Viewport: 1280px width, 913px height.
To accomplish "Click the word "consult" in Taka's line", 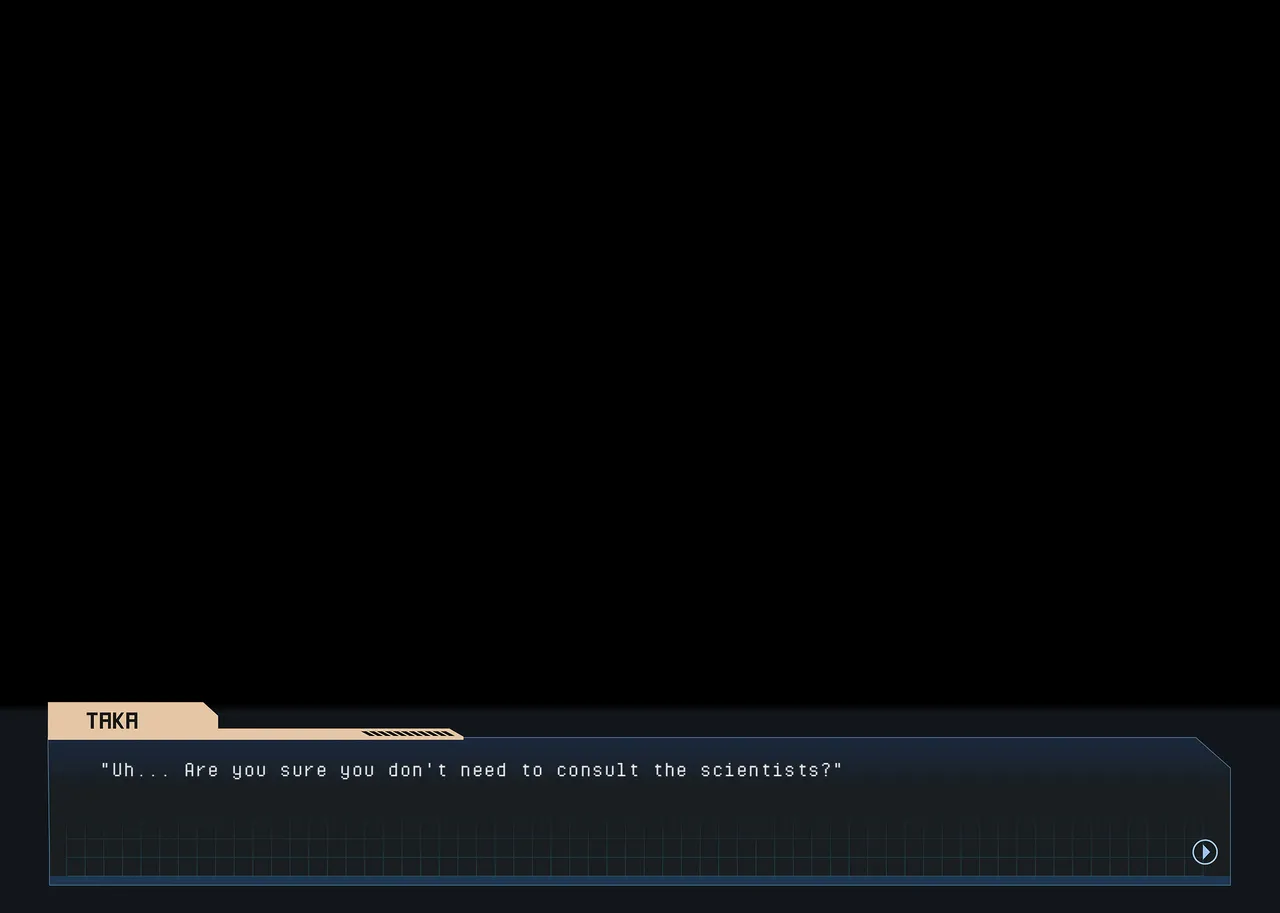I will coord(597,770).
